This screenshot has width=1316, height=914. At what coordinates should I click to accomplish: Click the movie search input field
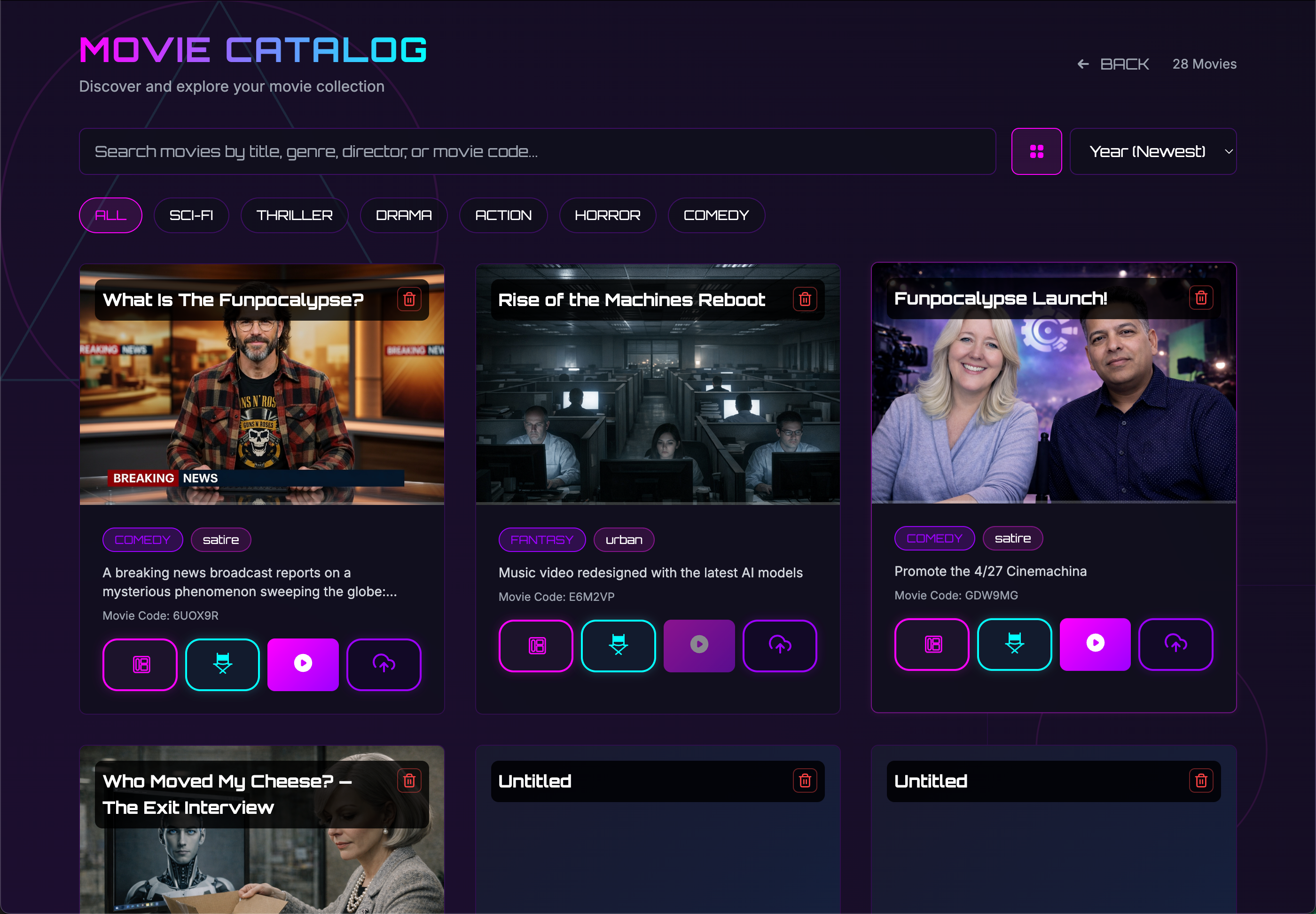pos(538,151)
